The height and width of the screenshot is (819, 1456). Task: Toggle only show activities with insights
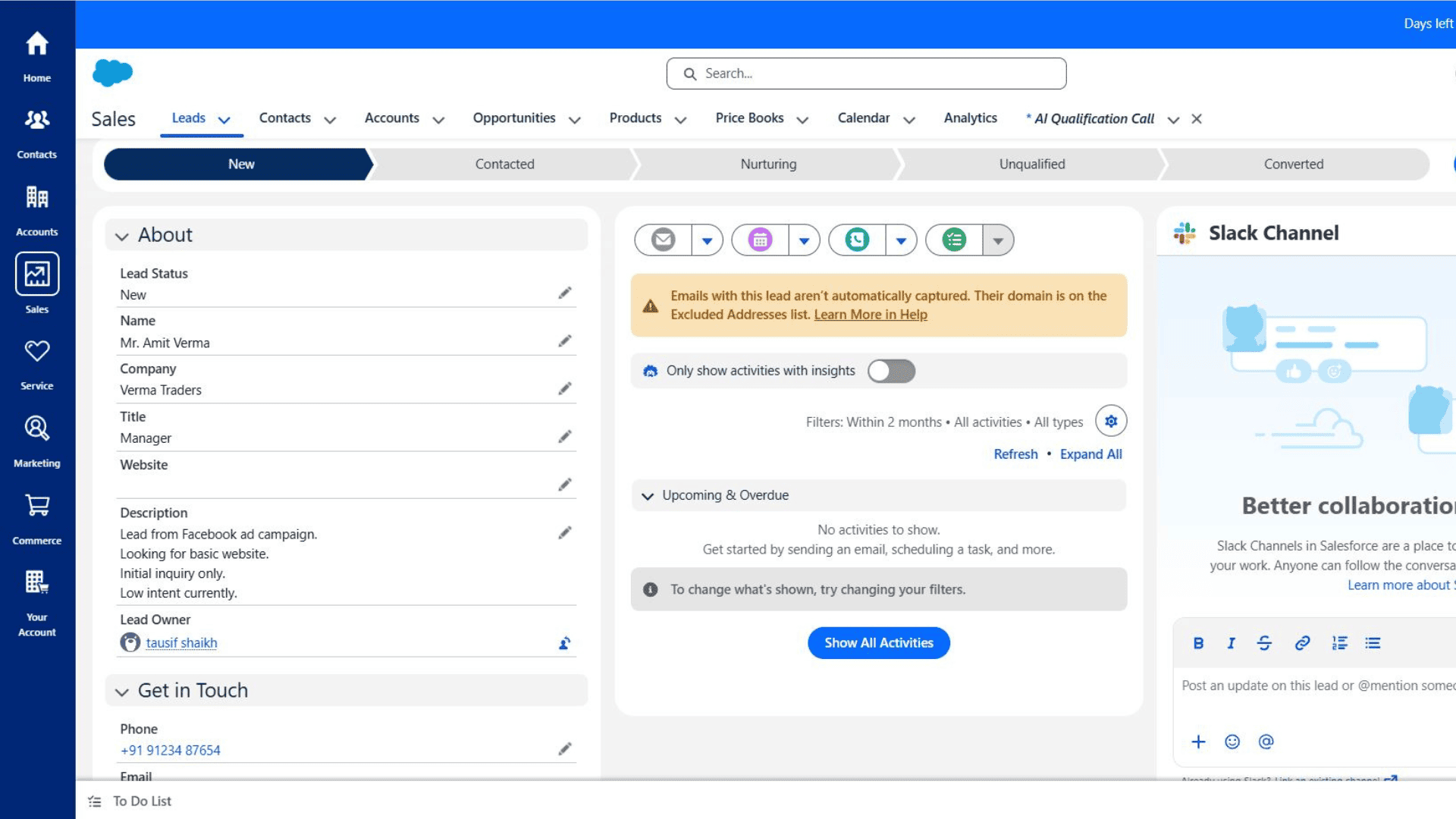(x=892, y=371)
